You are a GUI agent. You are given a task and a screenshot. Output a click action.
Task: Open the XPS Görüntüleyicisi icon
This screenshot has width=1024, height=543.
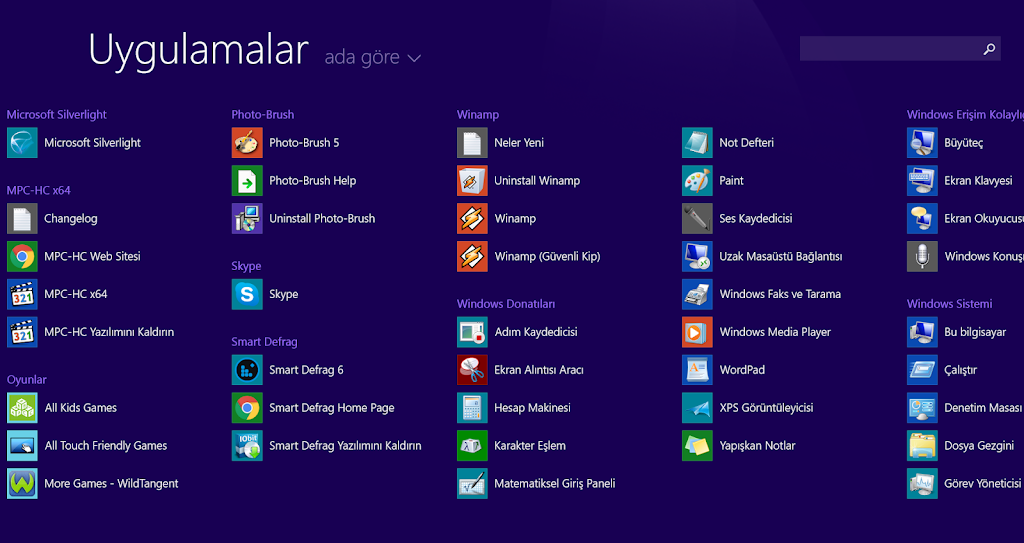[x=697, y=408]
